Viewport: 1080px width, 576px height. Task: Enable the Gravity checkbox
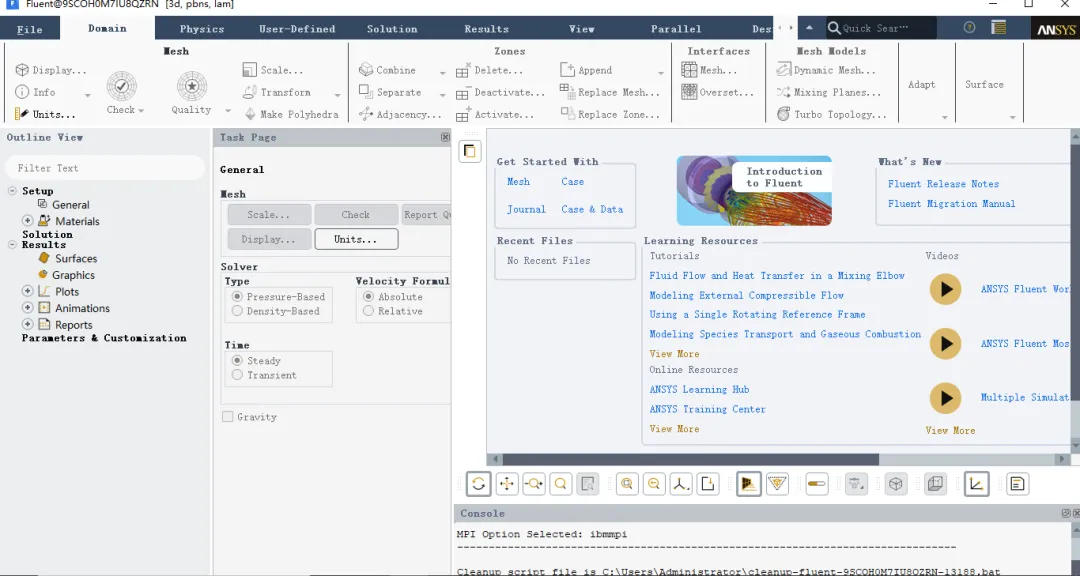point(227,417)
